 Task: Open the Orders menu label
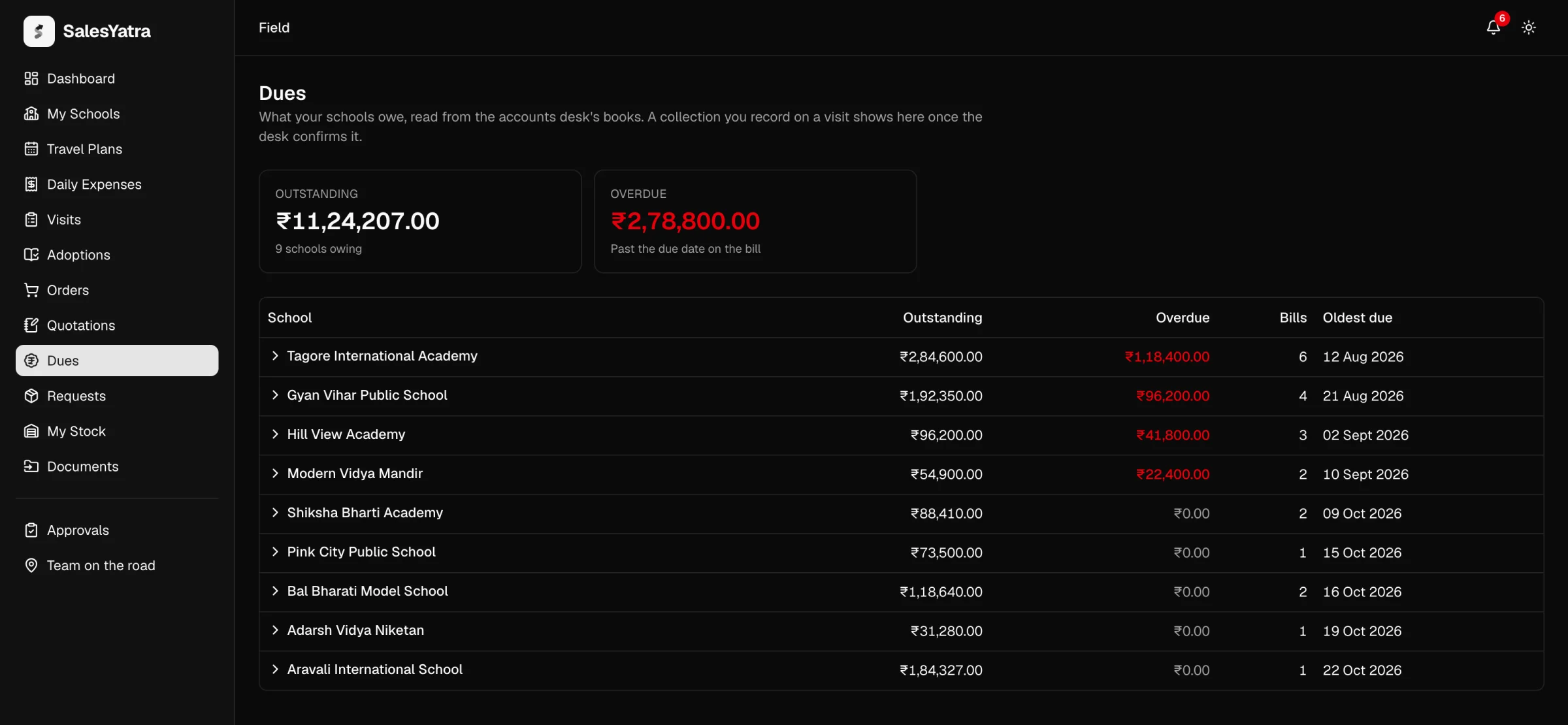[68, 290]
